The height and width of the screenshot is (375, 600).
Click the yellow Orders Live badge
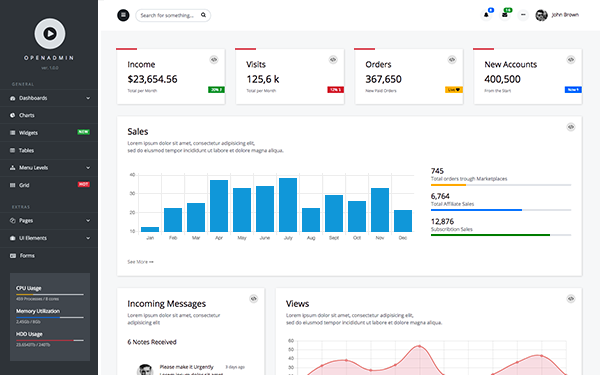[454, 90]
